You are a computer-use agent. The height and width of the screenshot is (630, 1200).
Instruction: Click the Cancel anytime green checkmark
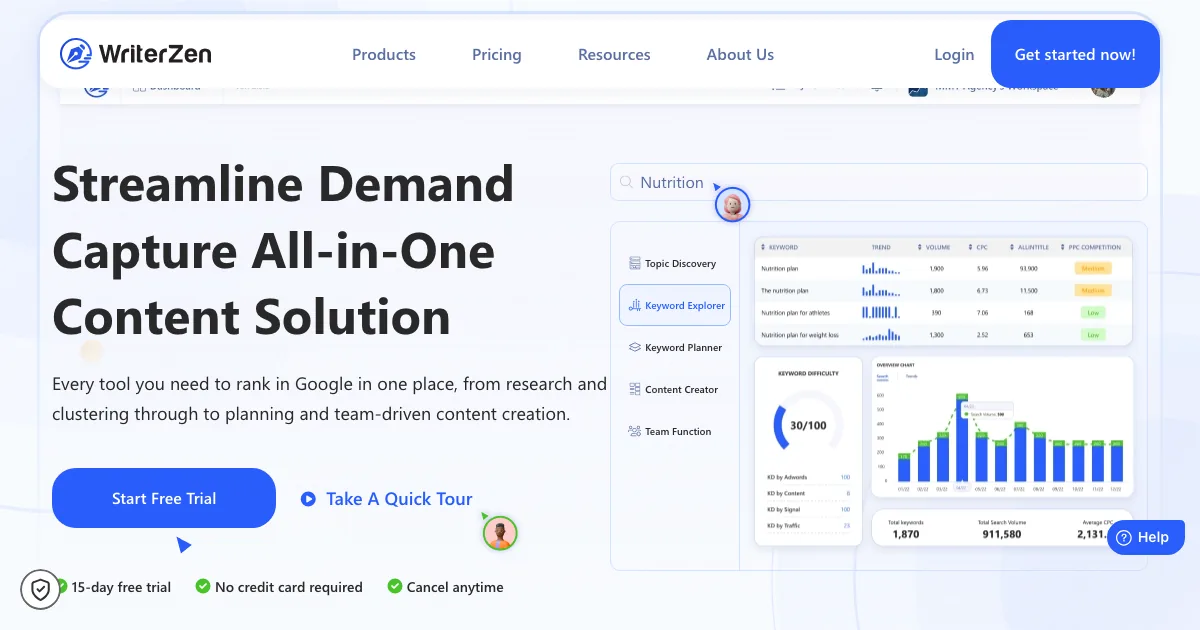[395, 587]
